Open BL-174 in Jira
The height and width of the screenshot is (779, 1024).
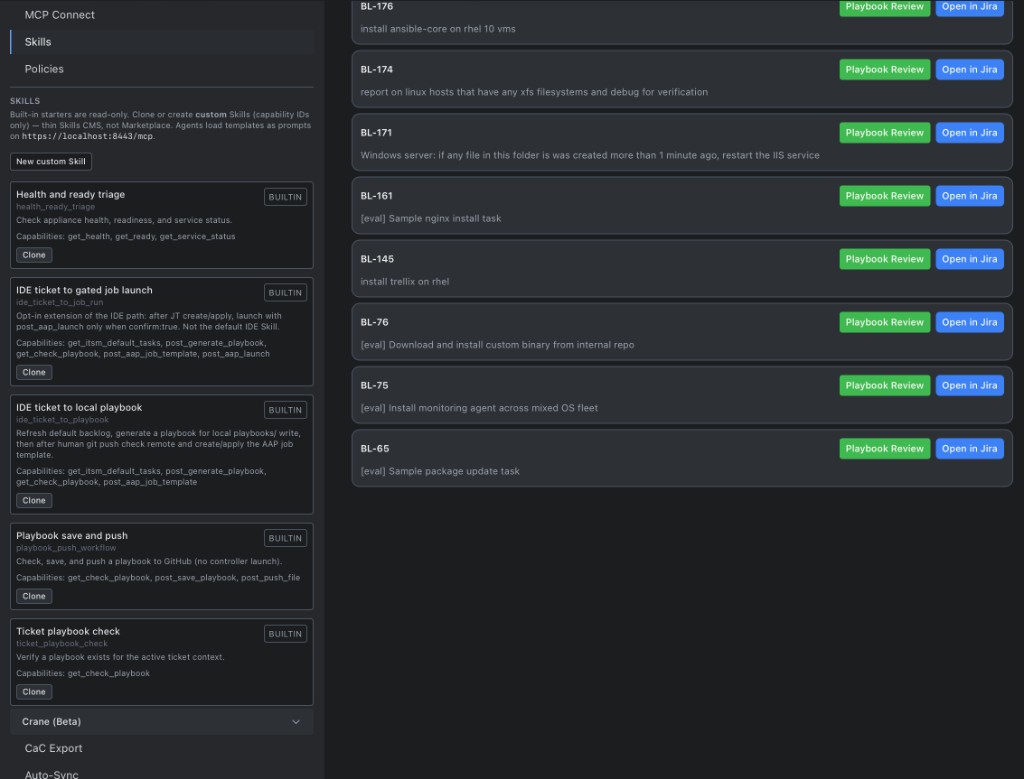pos(970,69)
